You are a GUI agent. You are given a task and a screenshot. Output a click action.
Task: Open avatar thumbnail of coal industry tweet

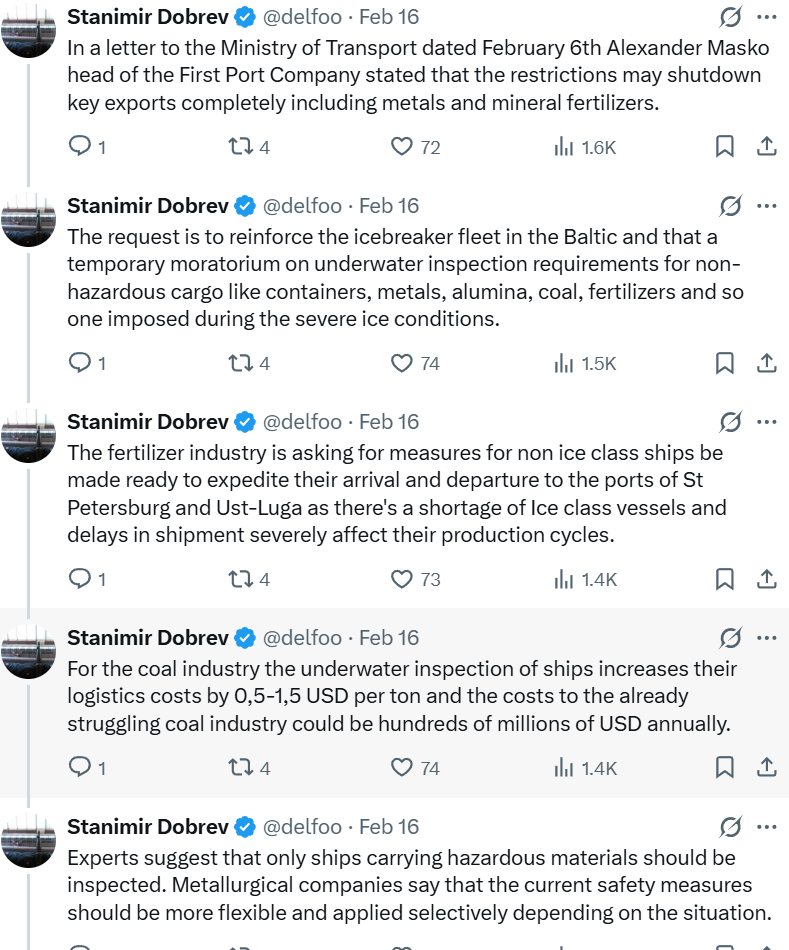click(28, 650)
